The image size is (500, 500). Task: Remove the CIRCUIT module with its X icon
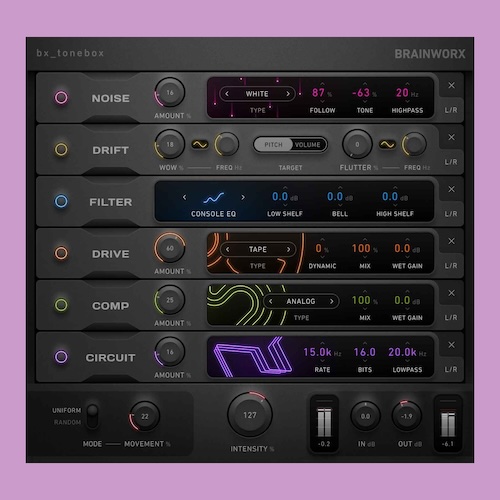pos(452,345)
